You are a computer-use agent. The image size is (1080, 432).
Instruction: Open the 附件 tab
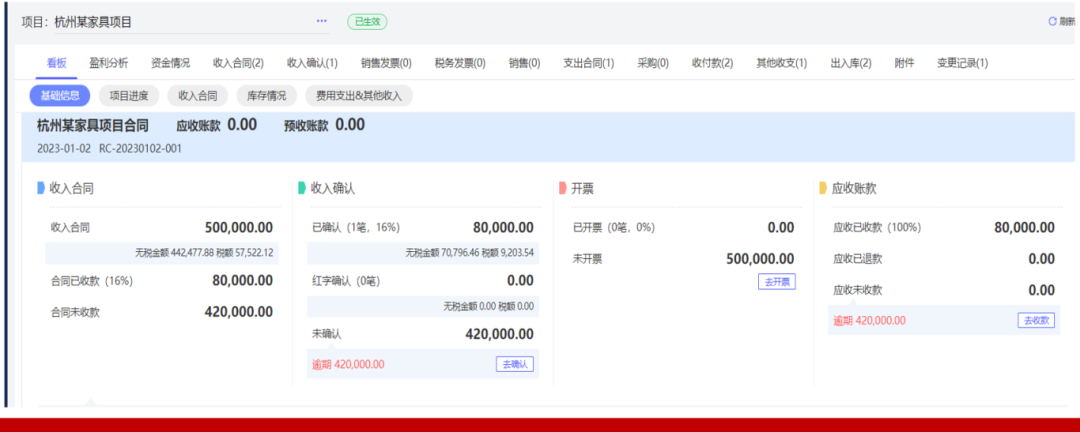(904, 63)
